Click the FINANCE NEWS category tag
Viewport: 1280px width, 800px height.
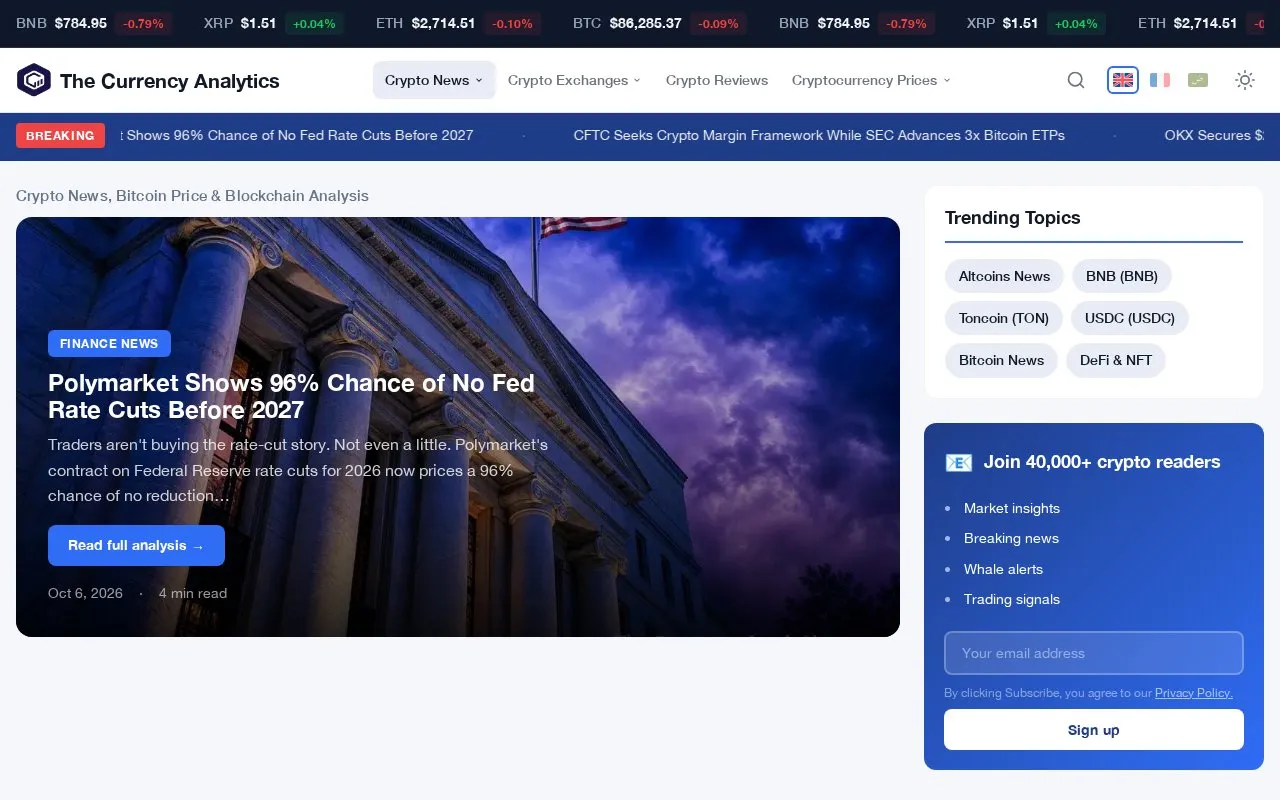(109, 343)
